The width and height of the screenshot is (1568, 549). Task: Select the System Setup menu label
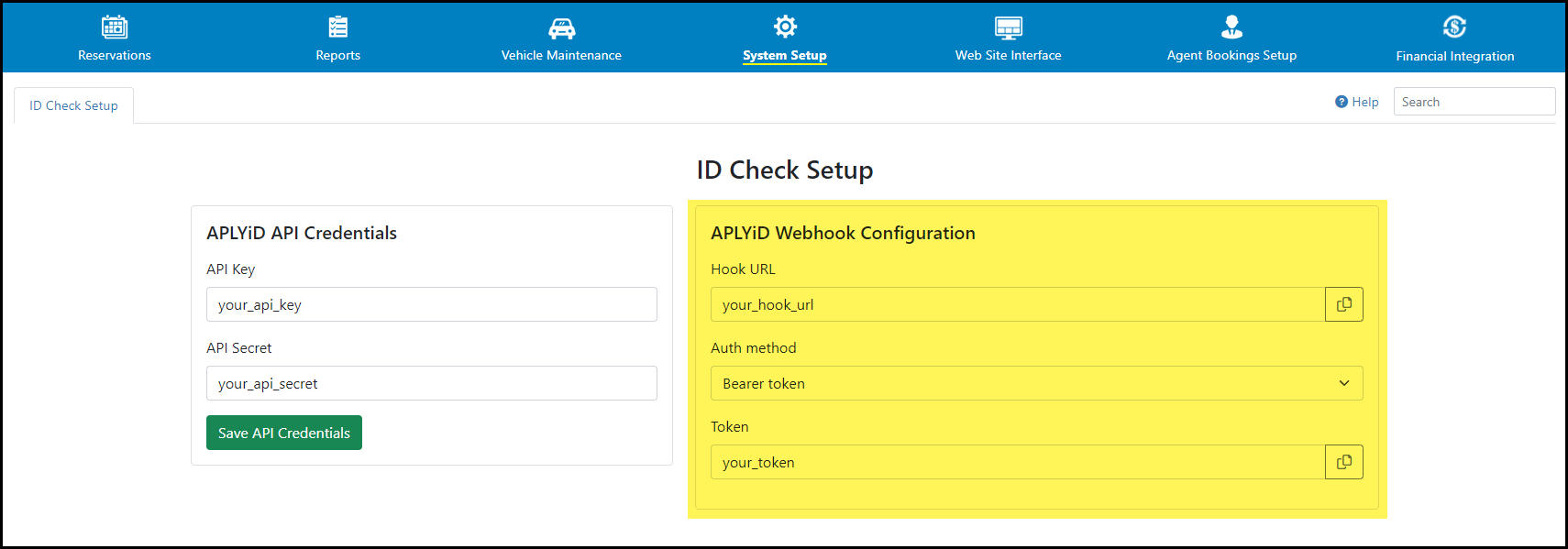click(x=785, y=55)
